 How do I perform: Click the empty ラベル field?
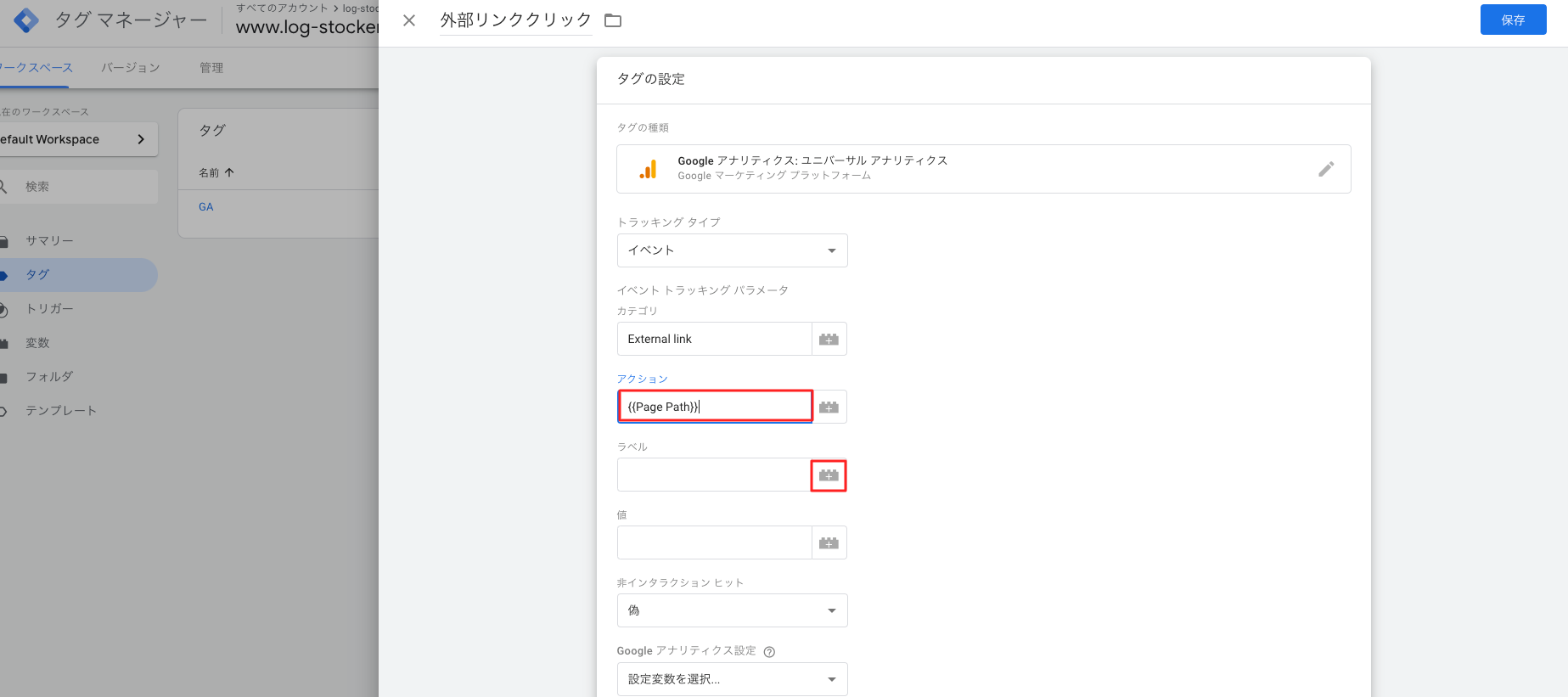pyautogui.click(x=714, y=475)
